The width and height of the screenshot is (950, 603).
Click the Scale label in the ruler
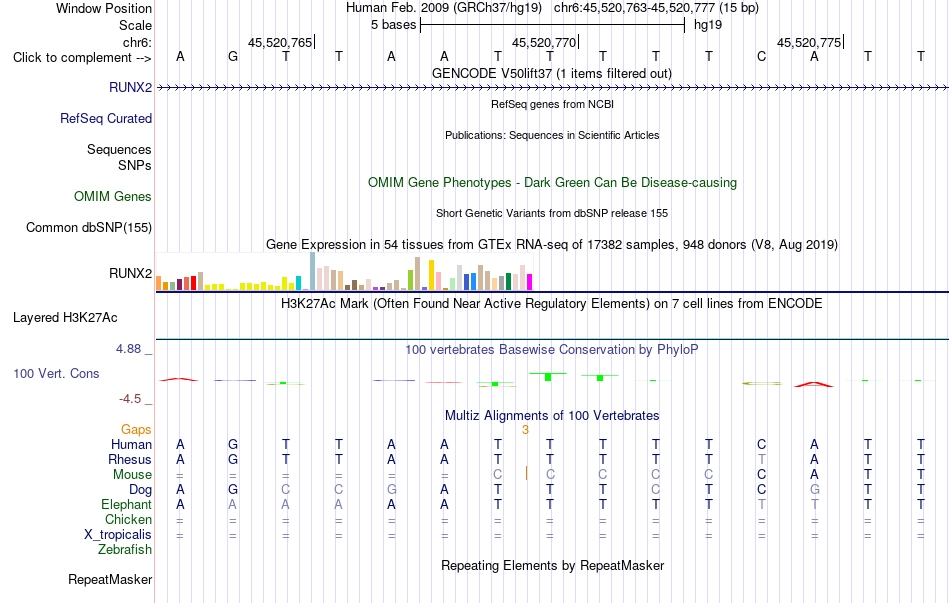point(135,25)
